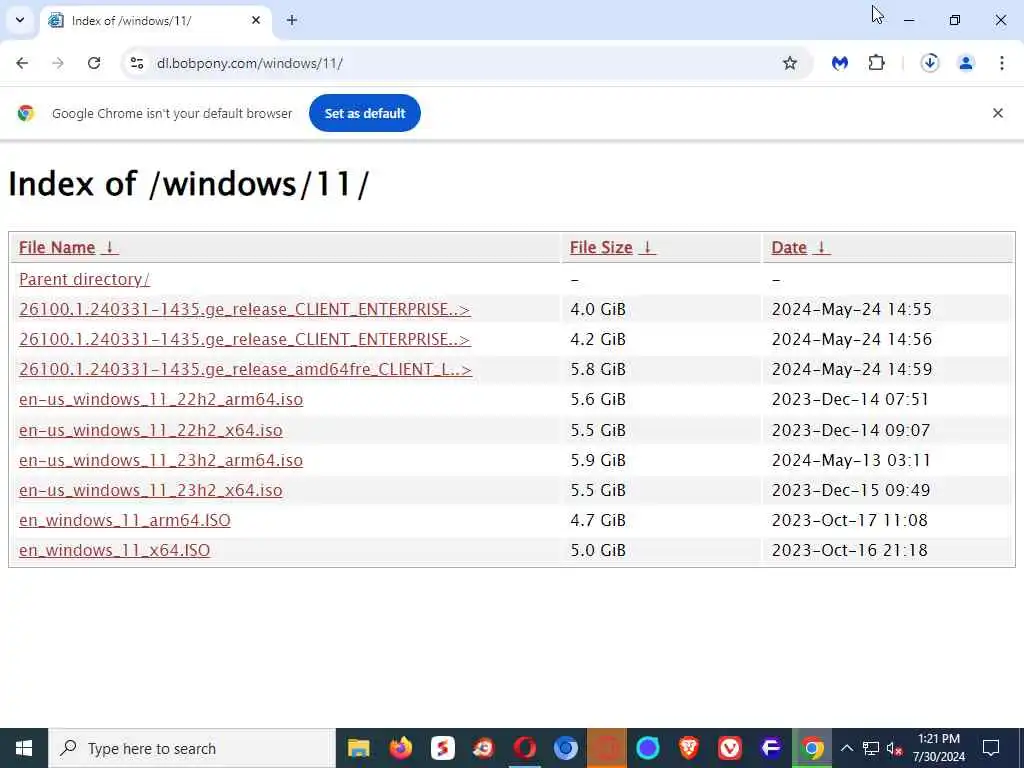Screen dimensions: 1024x768
Task: Click the 'Index of /windows/11/' page heading
Action: (188, 184)
